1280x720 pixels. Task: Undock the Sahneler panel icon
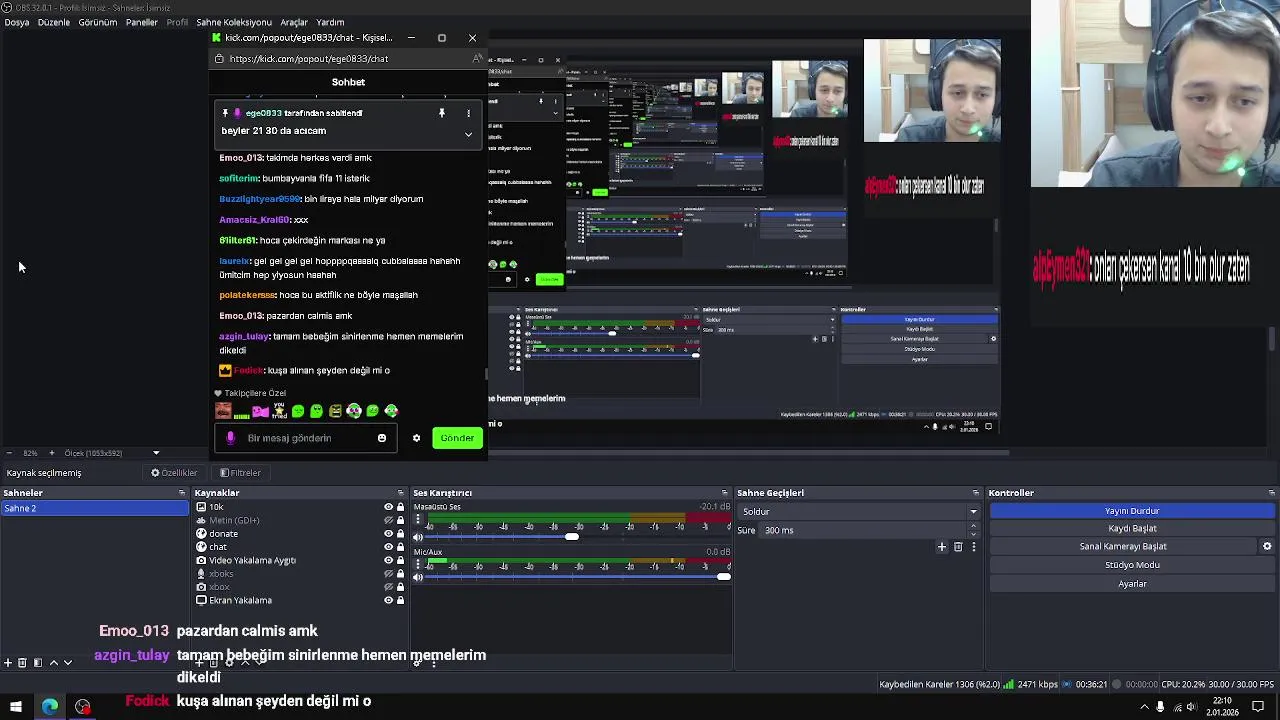coord(181,493)
